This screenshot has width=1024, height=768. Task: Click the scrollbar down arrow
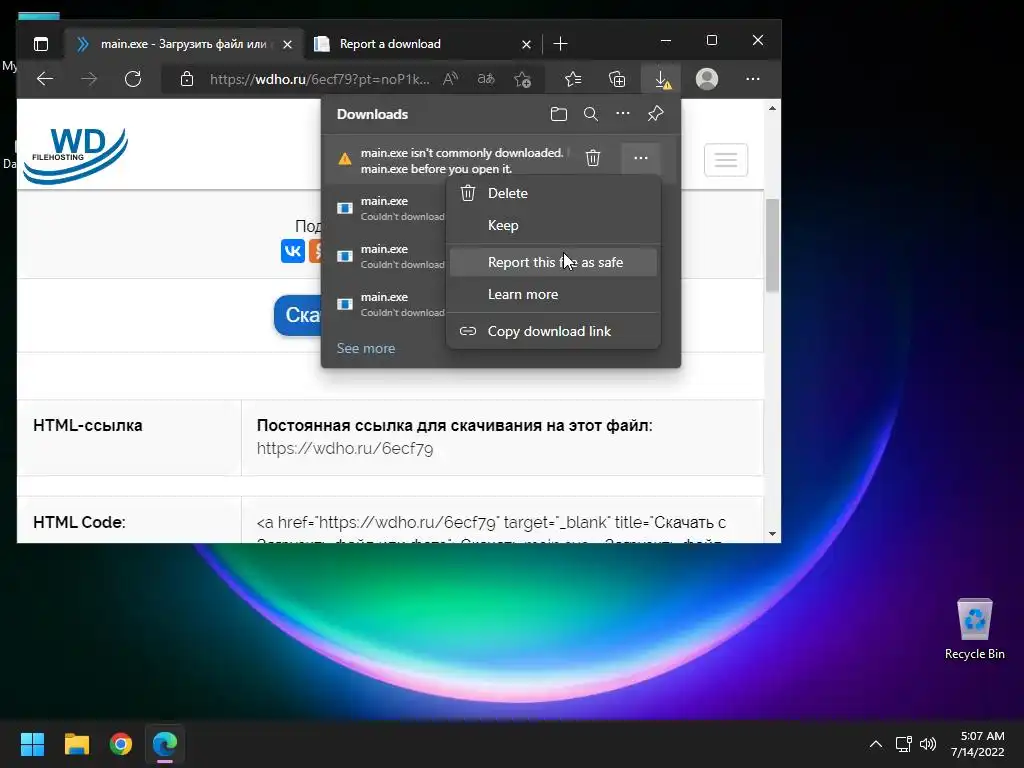point(772,534)
